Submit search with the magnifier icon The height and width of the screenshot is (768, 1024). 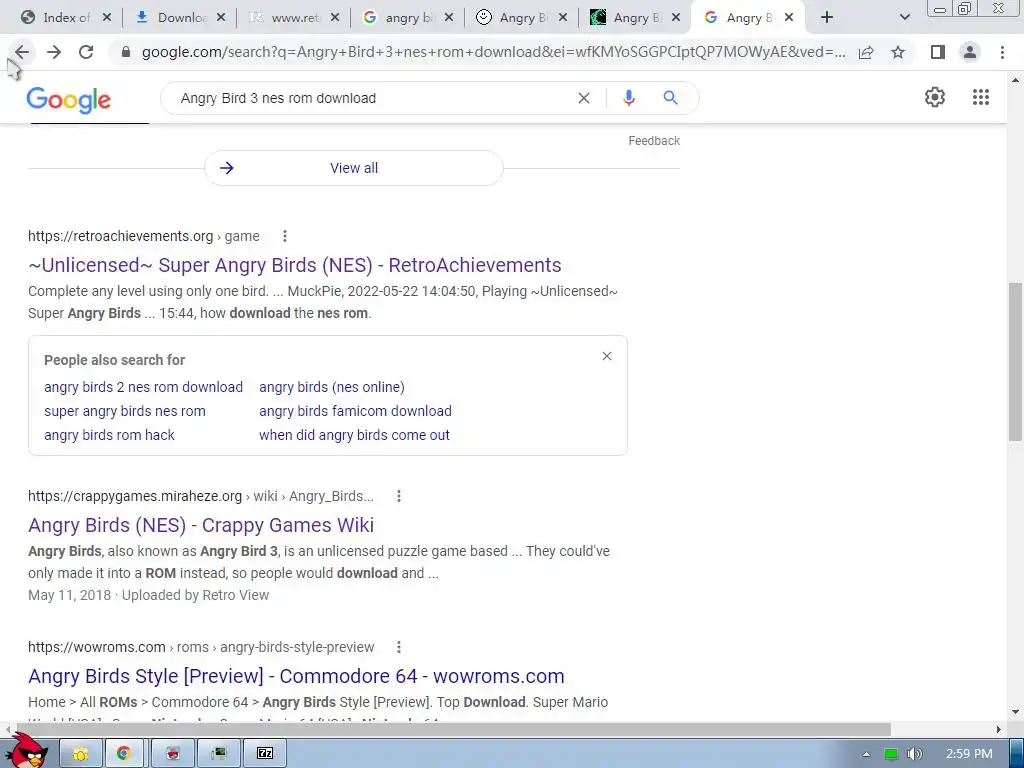pyautogui.click(x=670, y=98)
